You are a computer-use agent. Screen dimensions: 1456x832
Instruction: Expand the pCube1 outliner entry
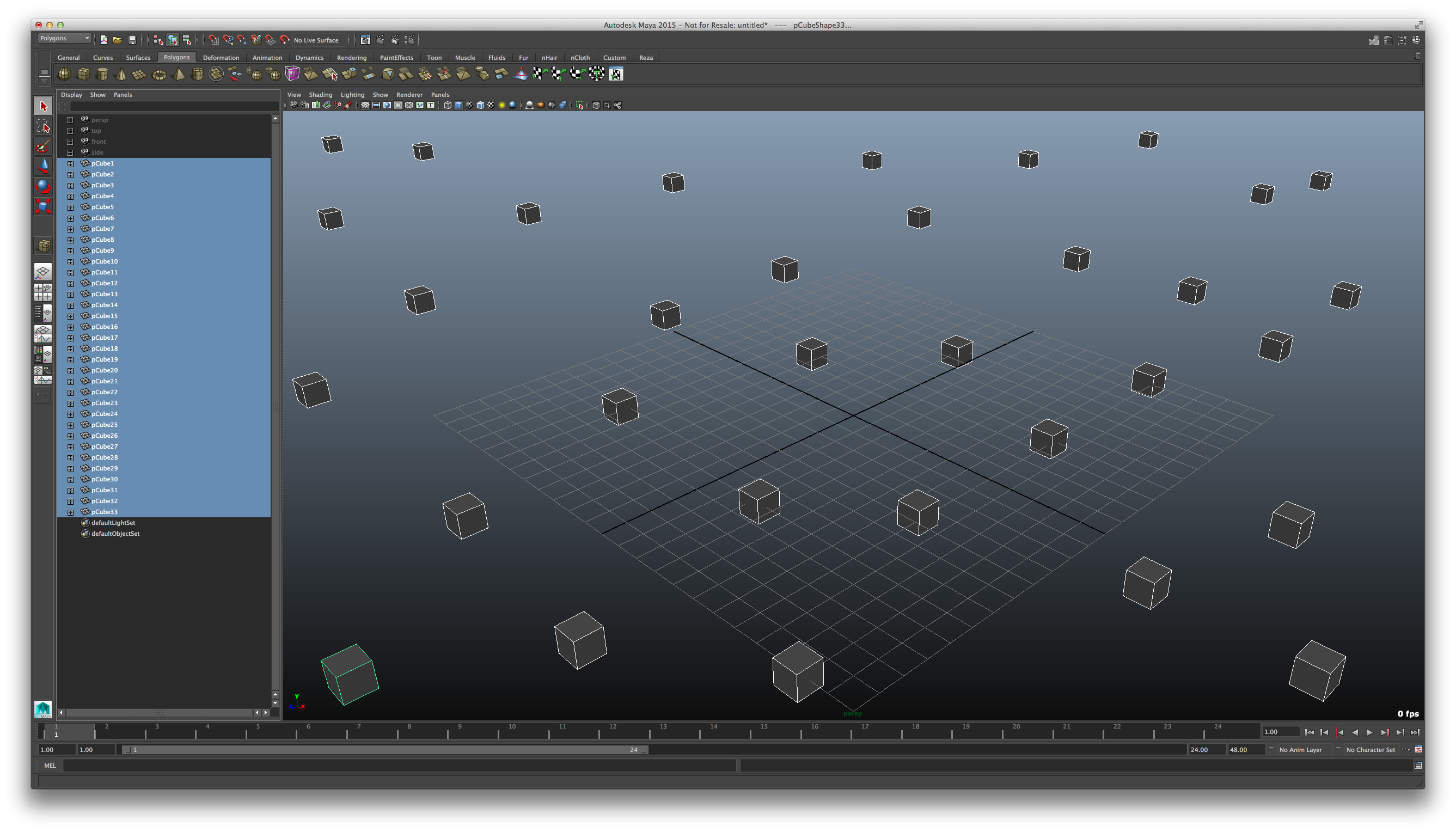pyautogui.click(x=70, y=163)
